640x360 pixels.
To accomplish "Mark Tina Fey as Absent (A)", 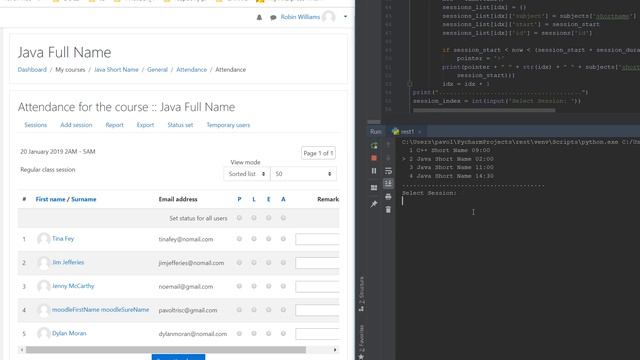I will pos(283,239).
